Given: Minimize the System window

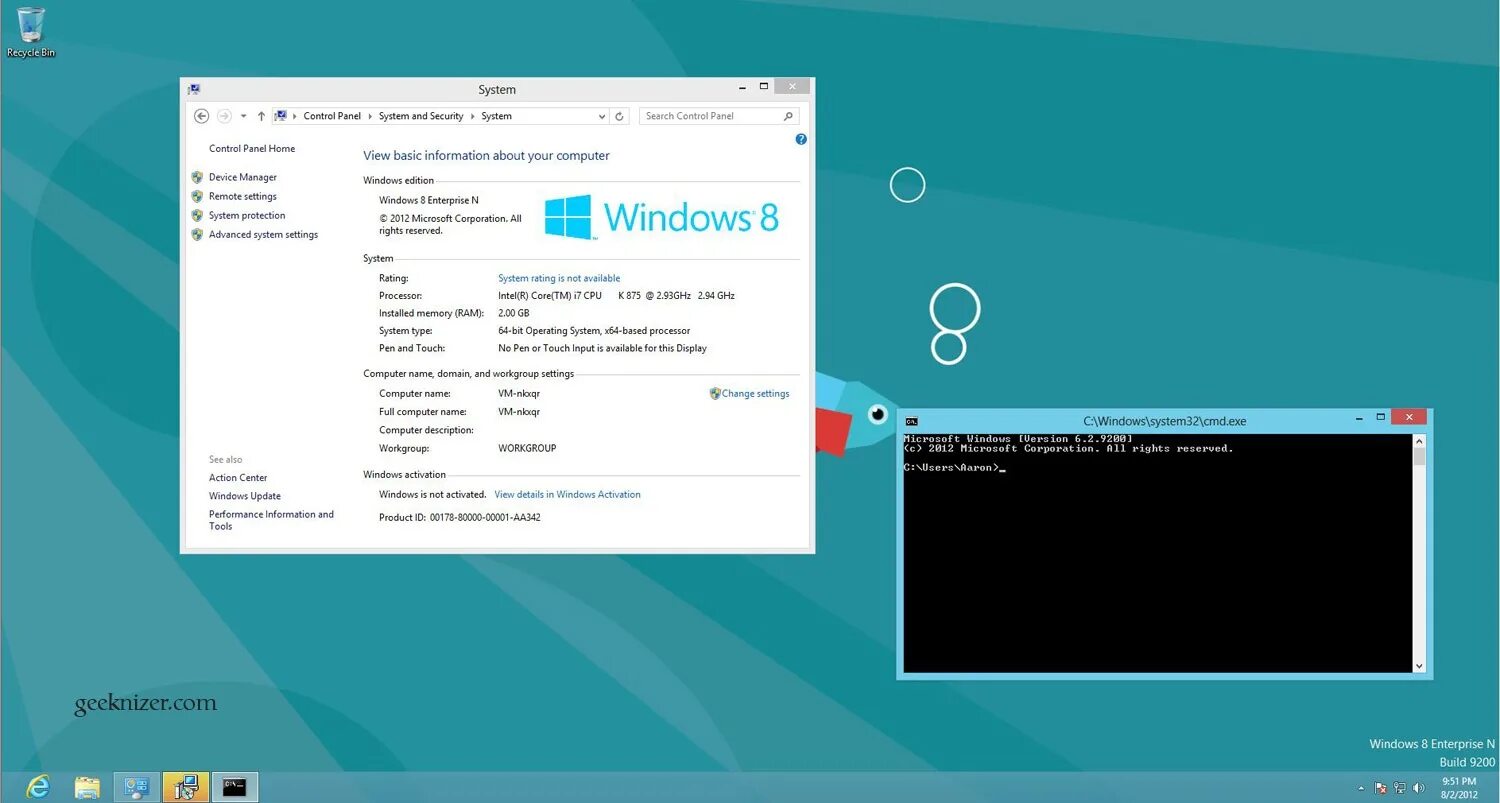Looking at the screenshot, I should tap(741, 87).
